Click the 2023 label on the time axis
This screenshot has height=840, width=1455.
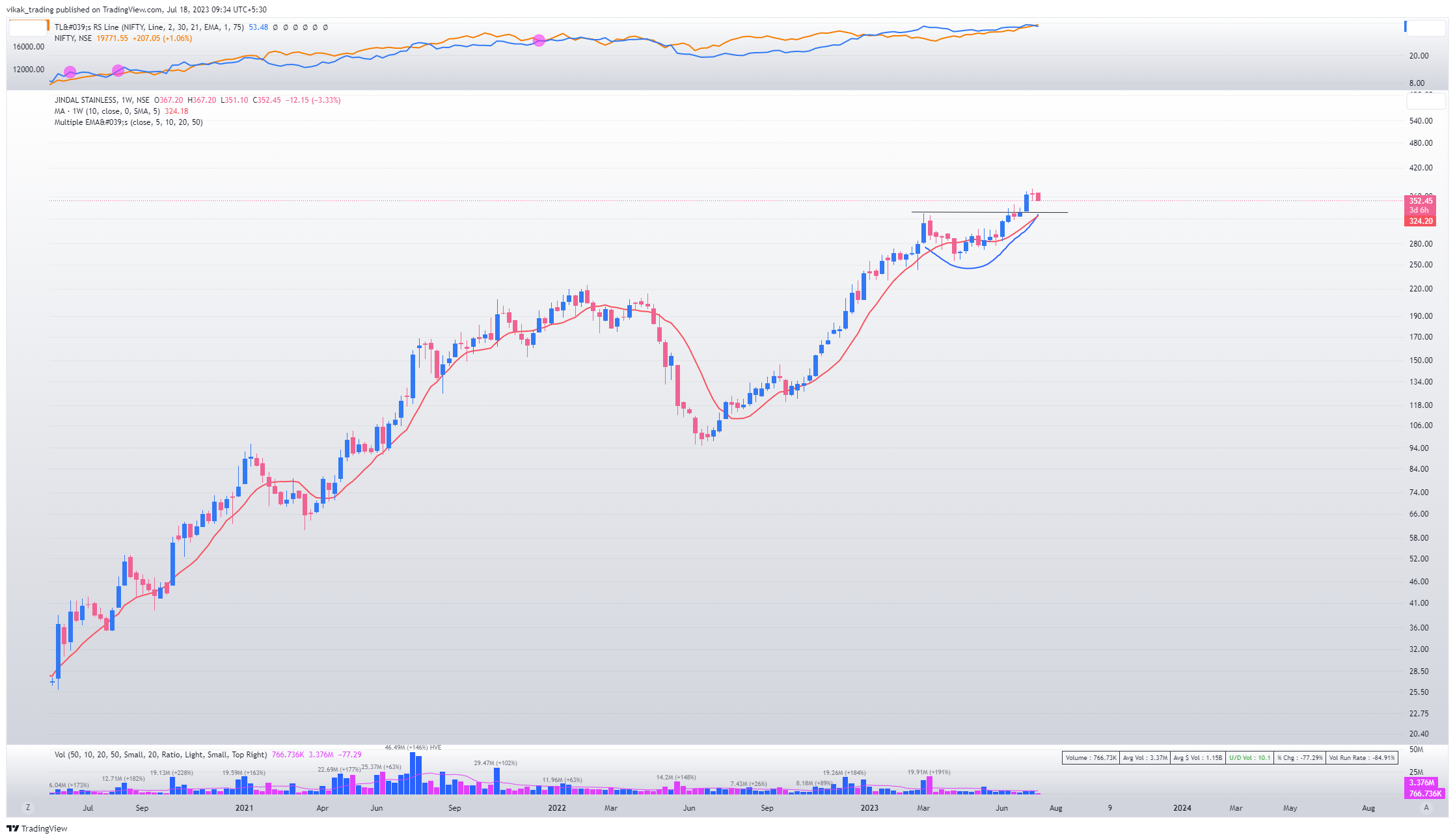click(x=869, y=808)
